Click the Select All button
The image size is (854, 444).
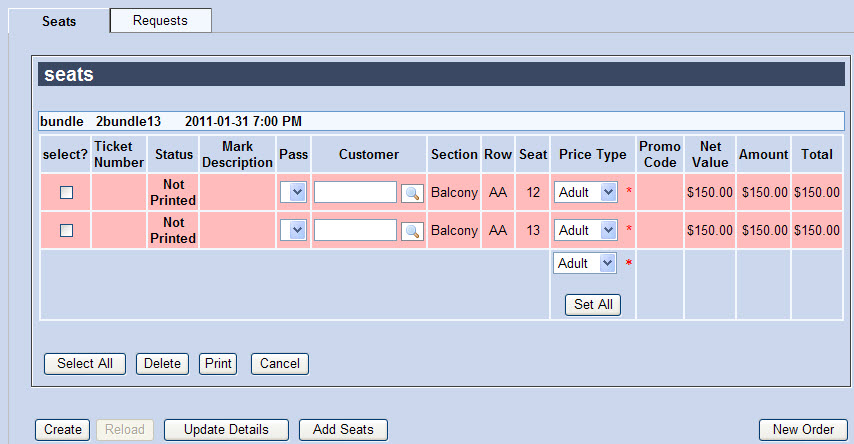pos(85,364)
